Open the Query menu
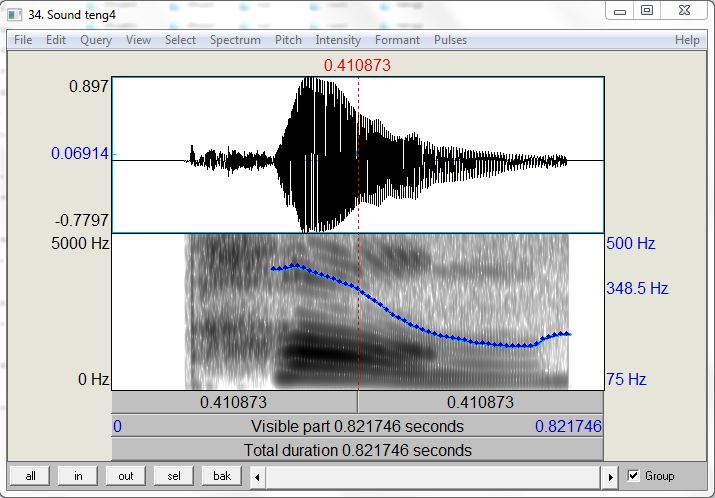The width and height of the screenshot is (715, 498). tap(96, 40)
